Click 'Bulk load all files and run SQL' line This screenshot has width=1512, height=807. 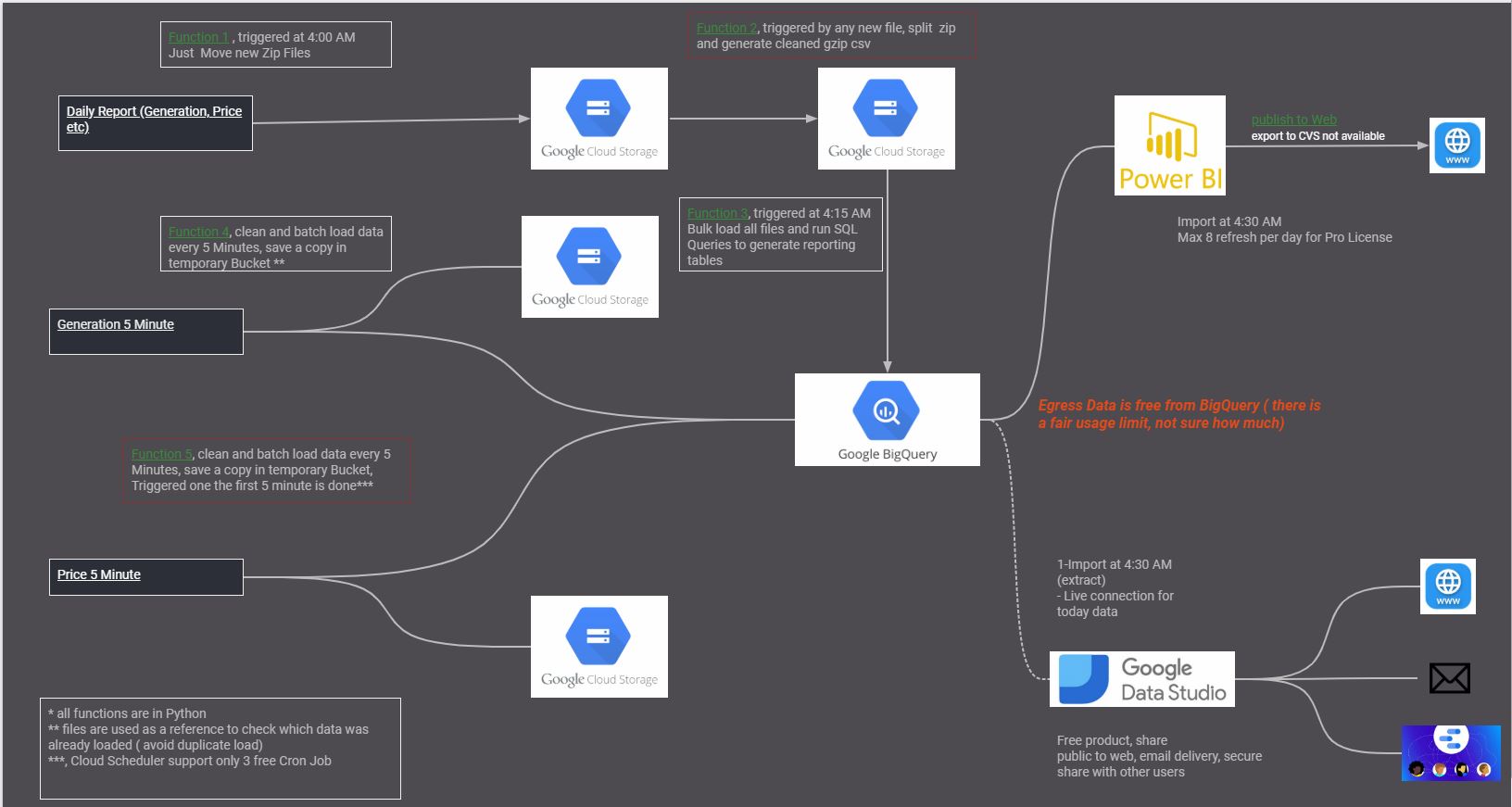[773, 229]
